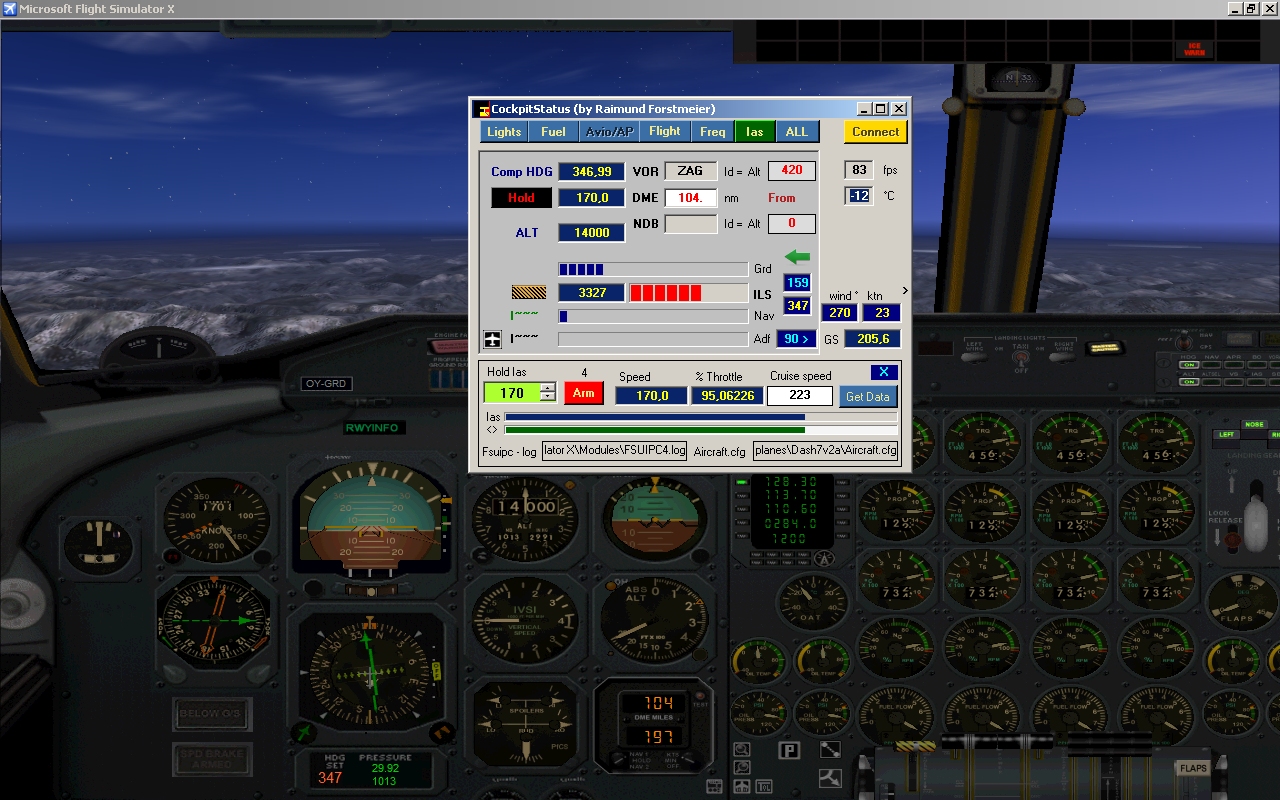Click the red ILS progress bar
This screenshot has width=1280, height=800.
click(688, 293)
